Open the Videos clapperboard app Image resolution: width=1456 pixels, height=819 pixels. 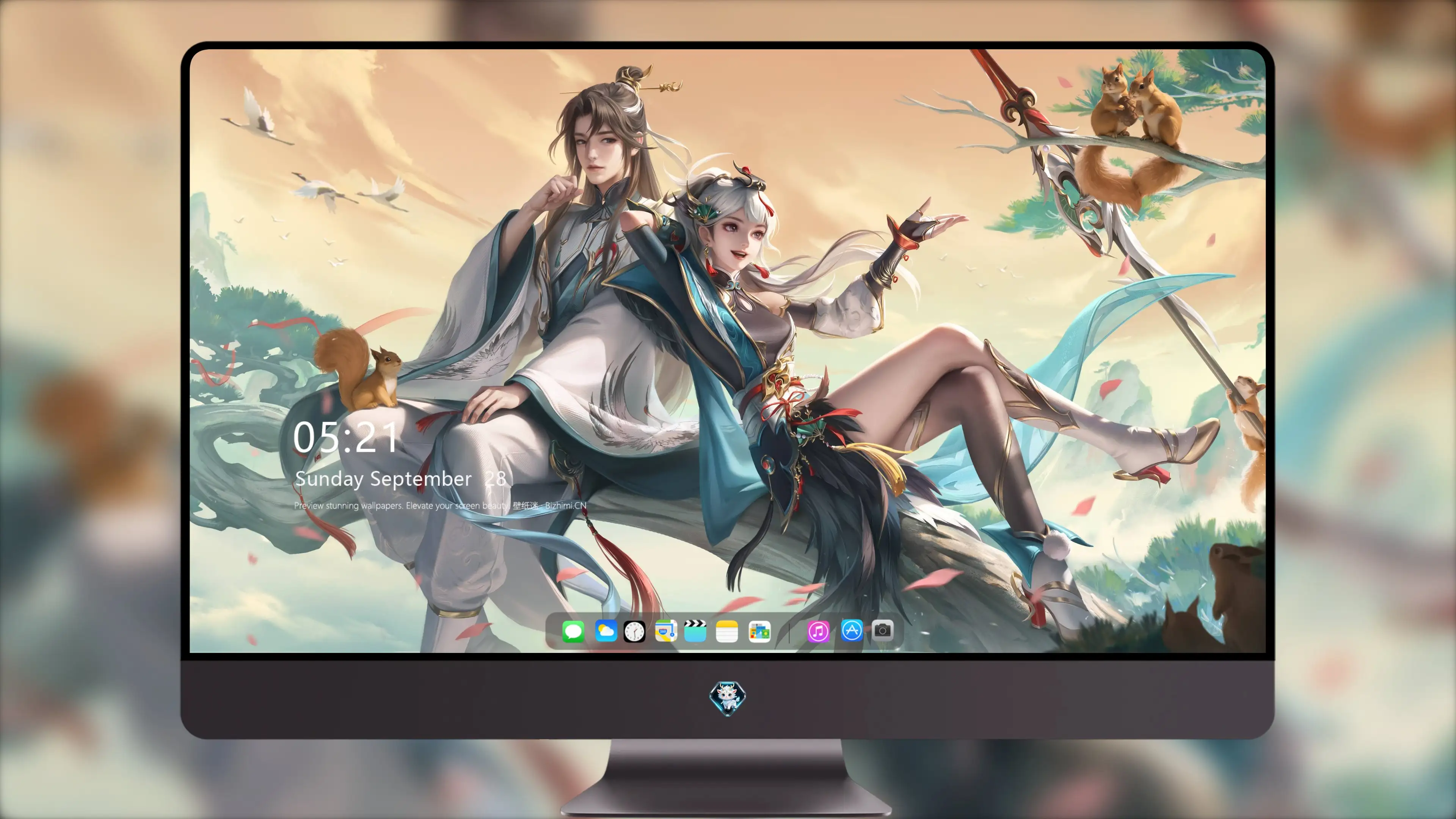coord(695,631)
